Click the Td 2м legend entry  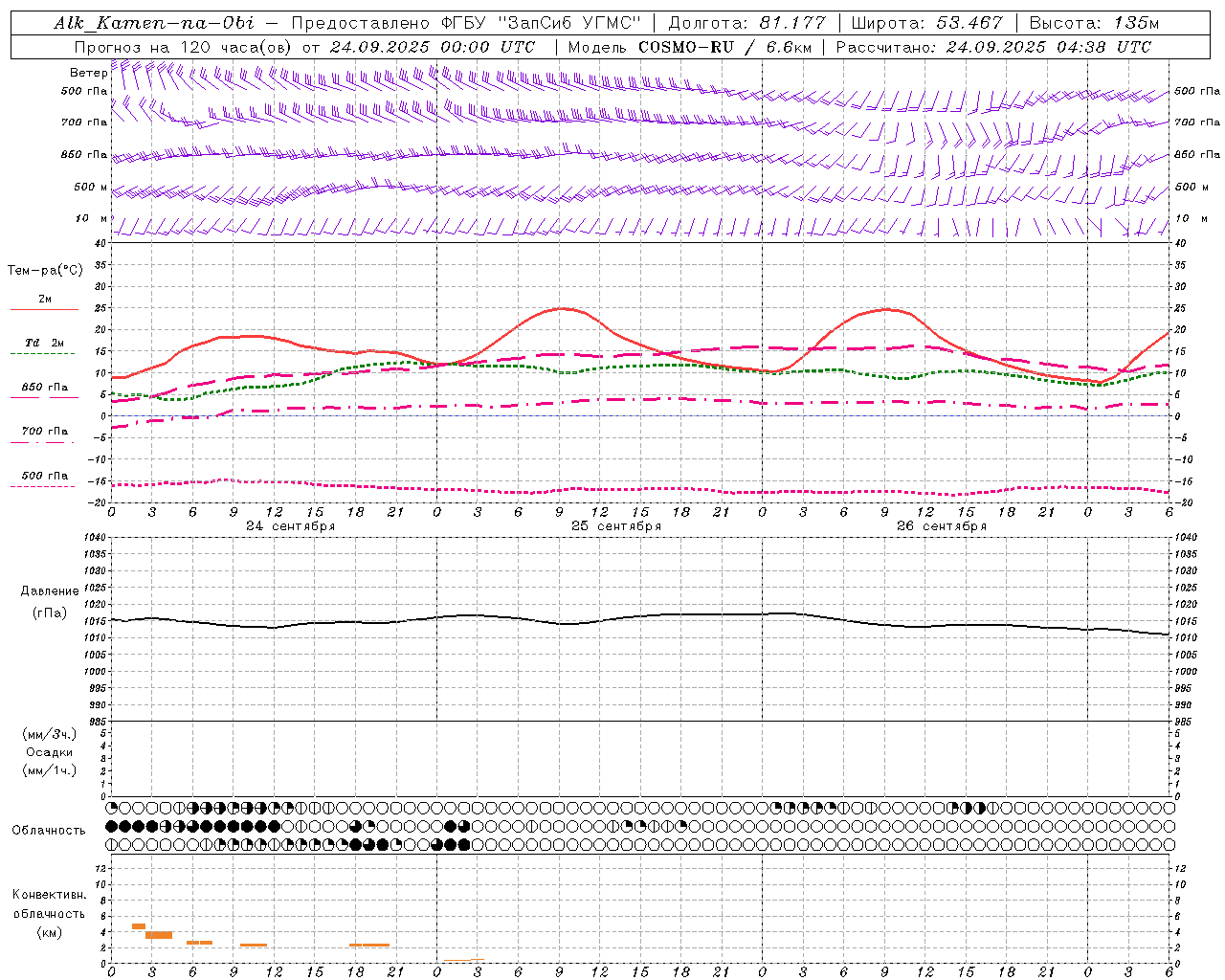pos(45,343)
